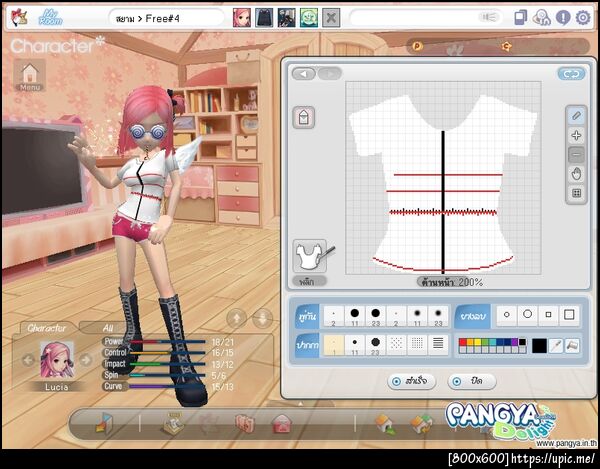Select pen size 1 highlighted option
This screenshot has height=469, width=600.
click(x=334, y=345)
